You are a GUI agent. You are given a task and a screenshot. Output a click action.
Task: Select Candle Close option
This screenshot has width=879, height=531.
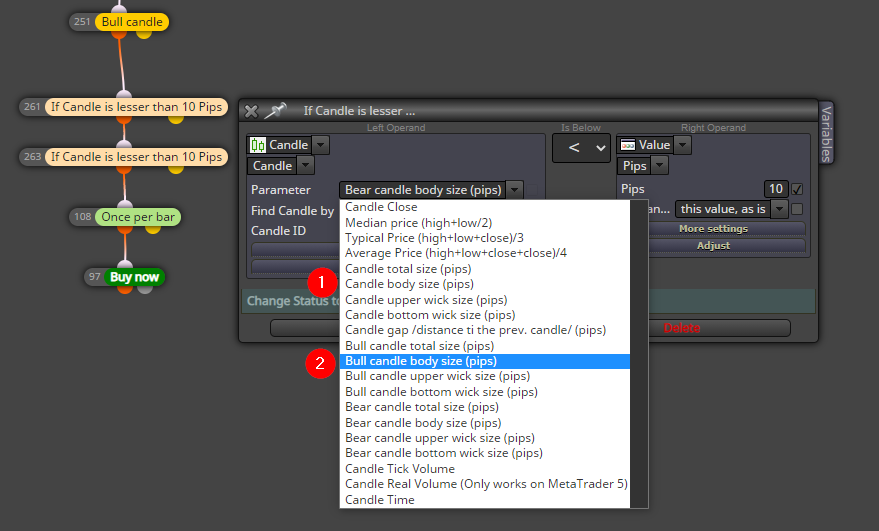484,207
